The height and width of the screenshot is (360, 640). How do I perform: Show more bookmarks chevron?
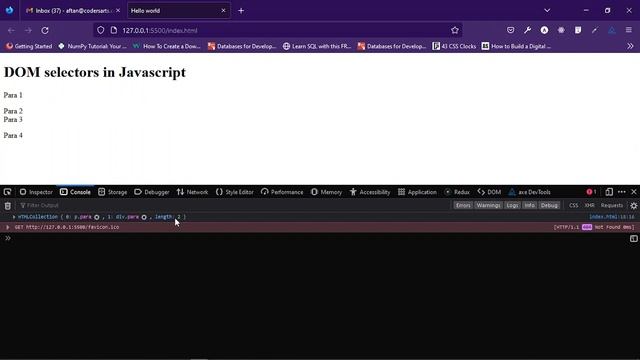(x=630, y=46)
